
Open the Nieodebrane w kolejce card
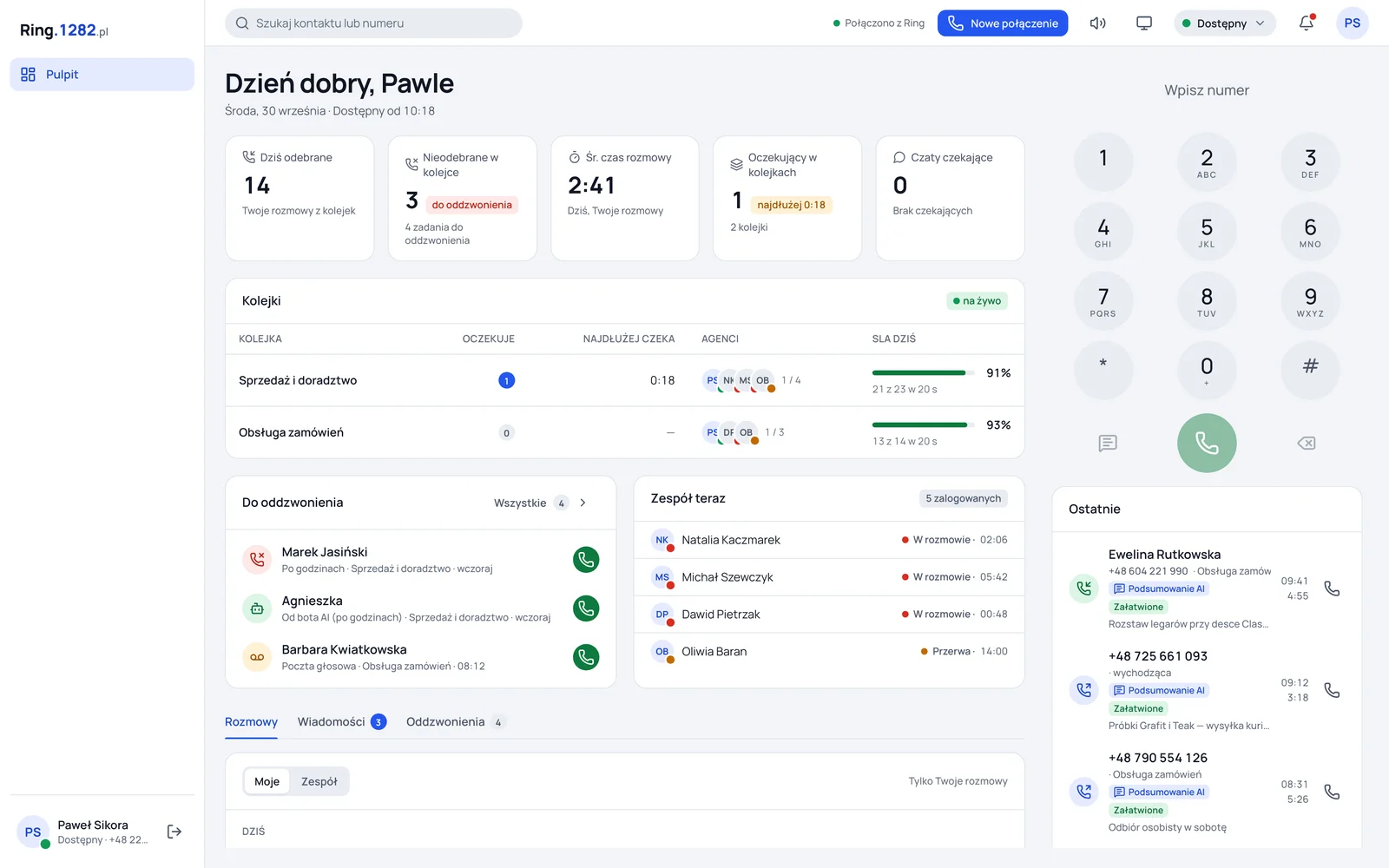point(463,198)
